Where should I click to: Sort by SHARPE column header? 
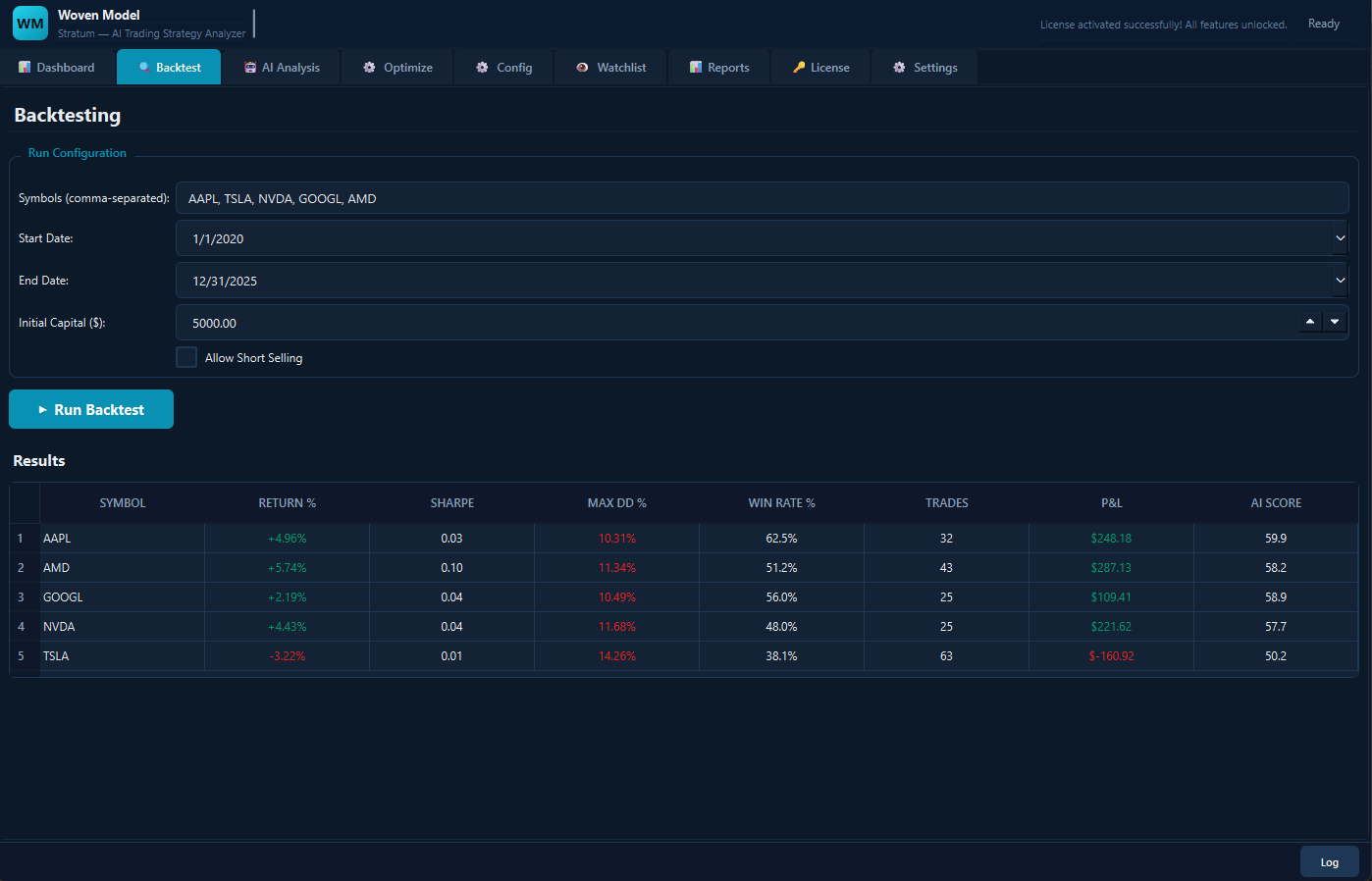[452, 503]
